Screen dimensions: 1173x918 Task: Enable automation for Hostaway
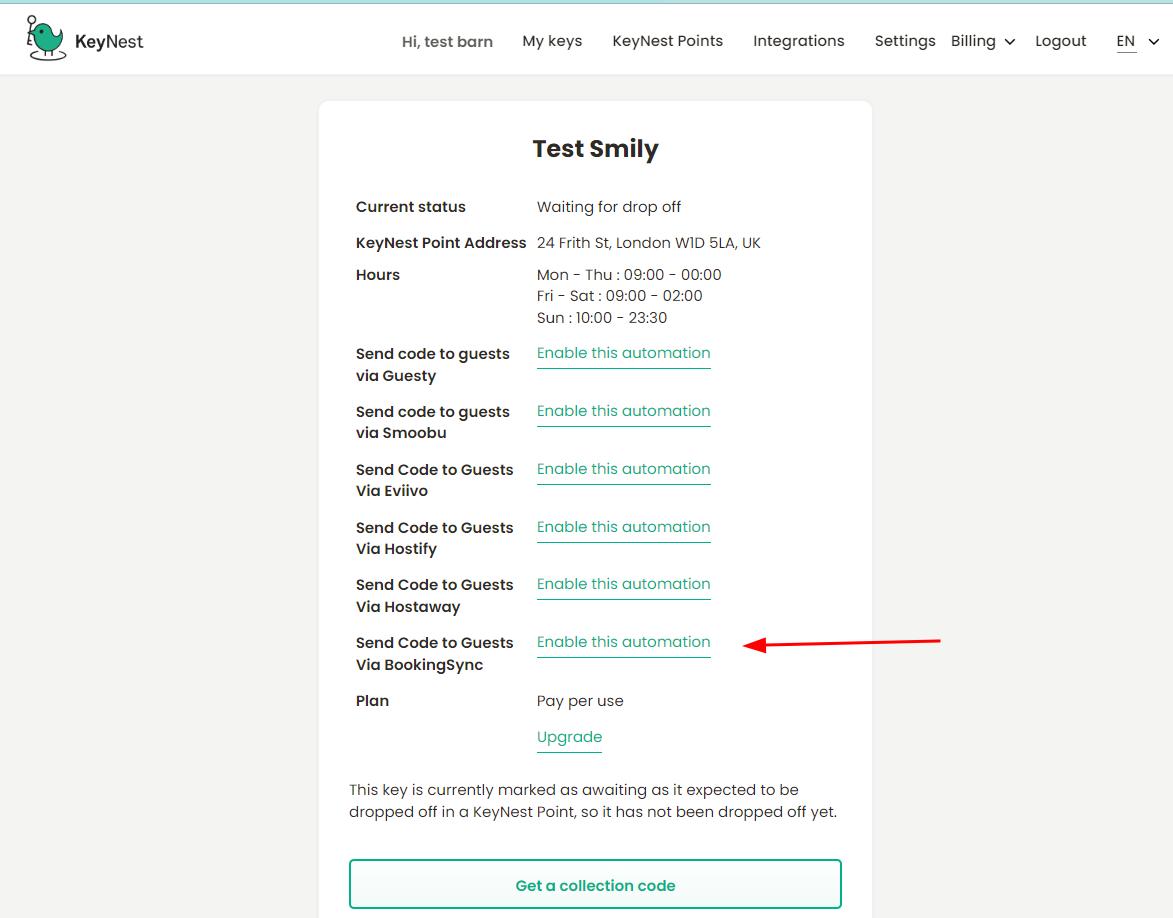click(623, 584)
